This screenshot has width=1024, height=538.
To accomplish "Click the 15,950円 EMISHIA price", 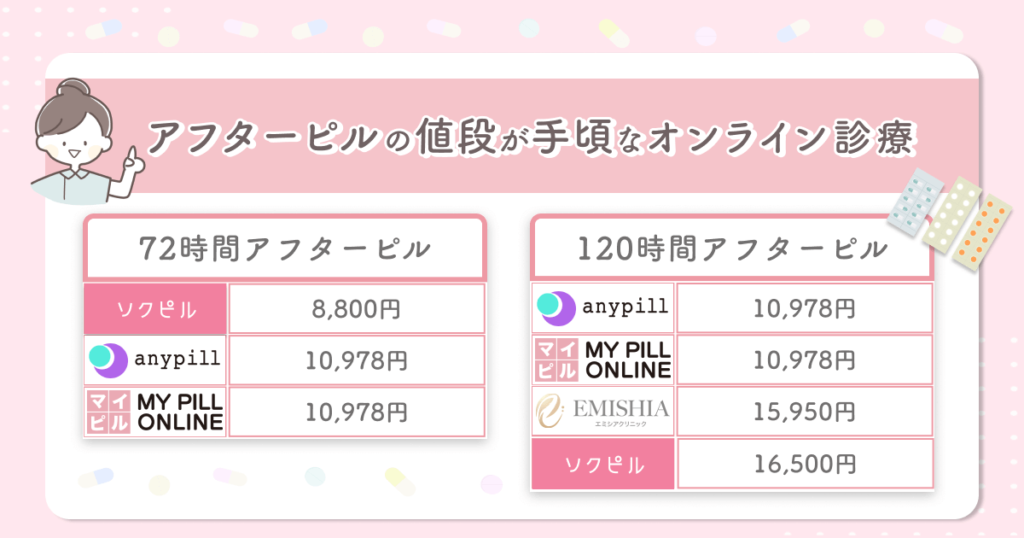I will (x=805, y=412).
